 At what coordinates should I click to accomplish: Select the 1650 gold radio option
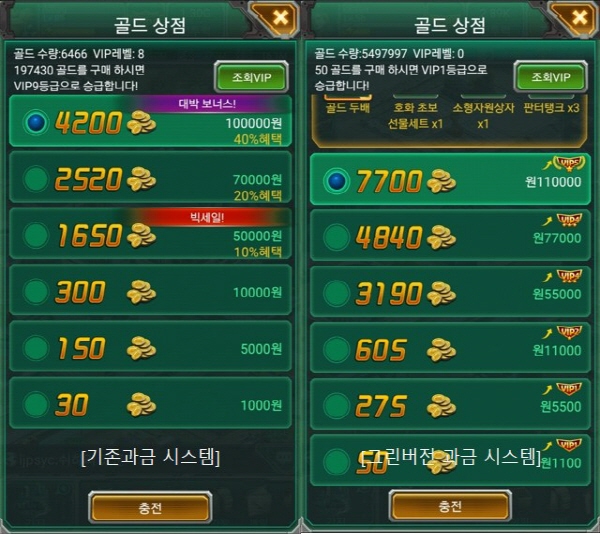pyautogui.click(x=36, y=235)
